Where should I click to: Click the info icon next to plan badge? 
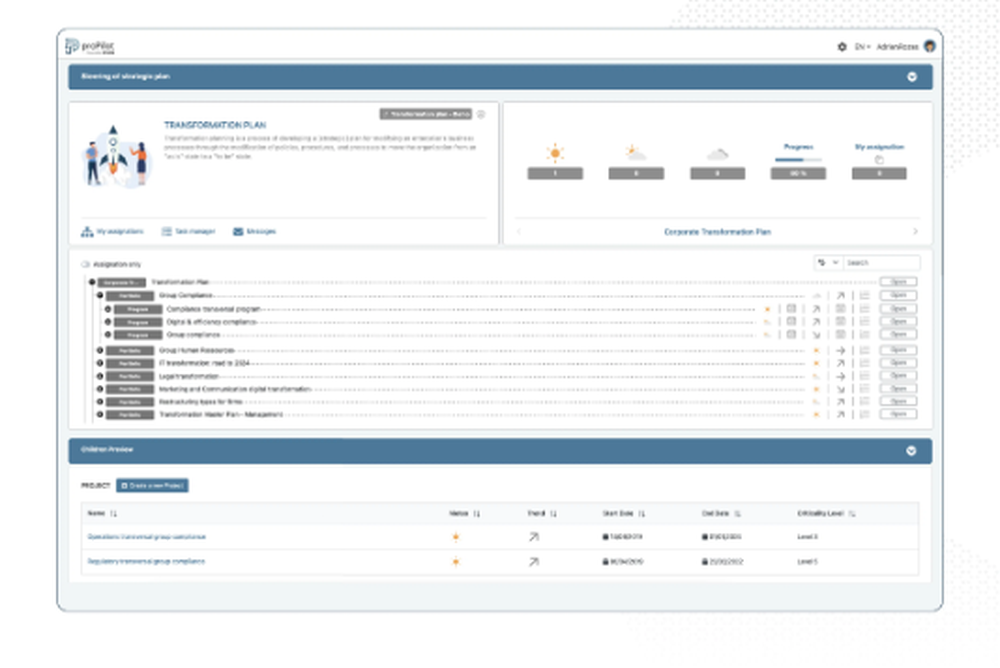click(481, 114)
